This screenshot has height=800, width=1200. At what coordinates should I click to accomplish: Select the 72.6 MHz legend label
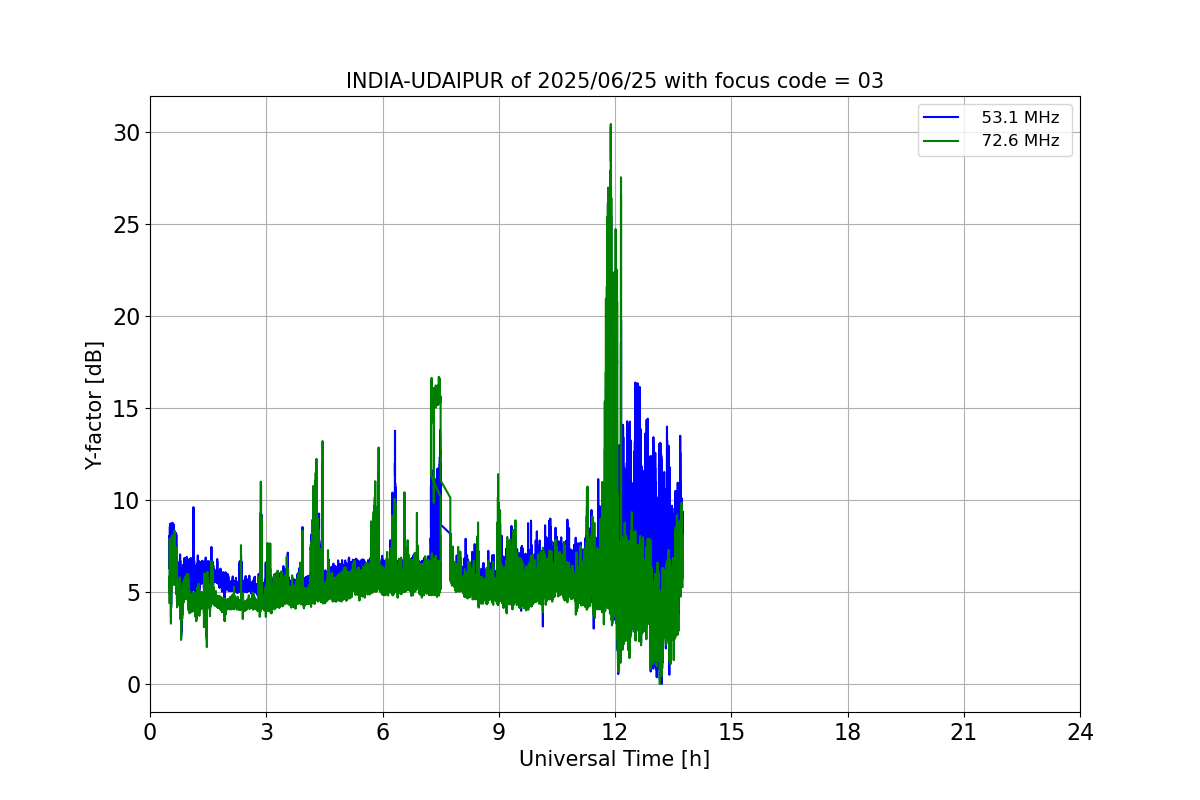(x=1020, y=141)
